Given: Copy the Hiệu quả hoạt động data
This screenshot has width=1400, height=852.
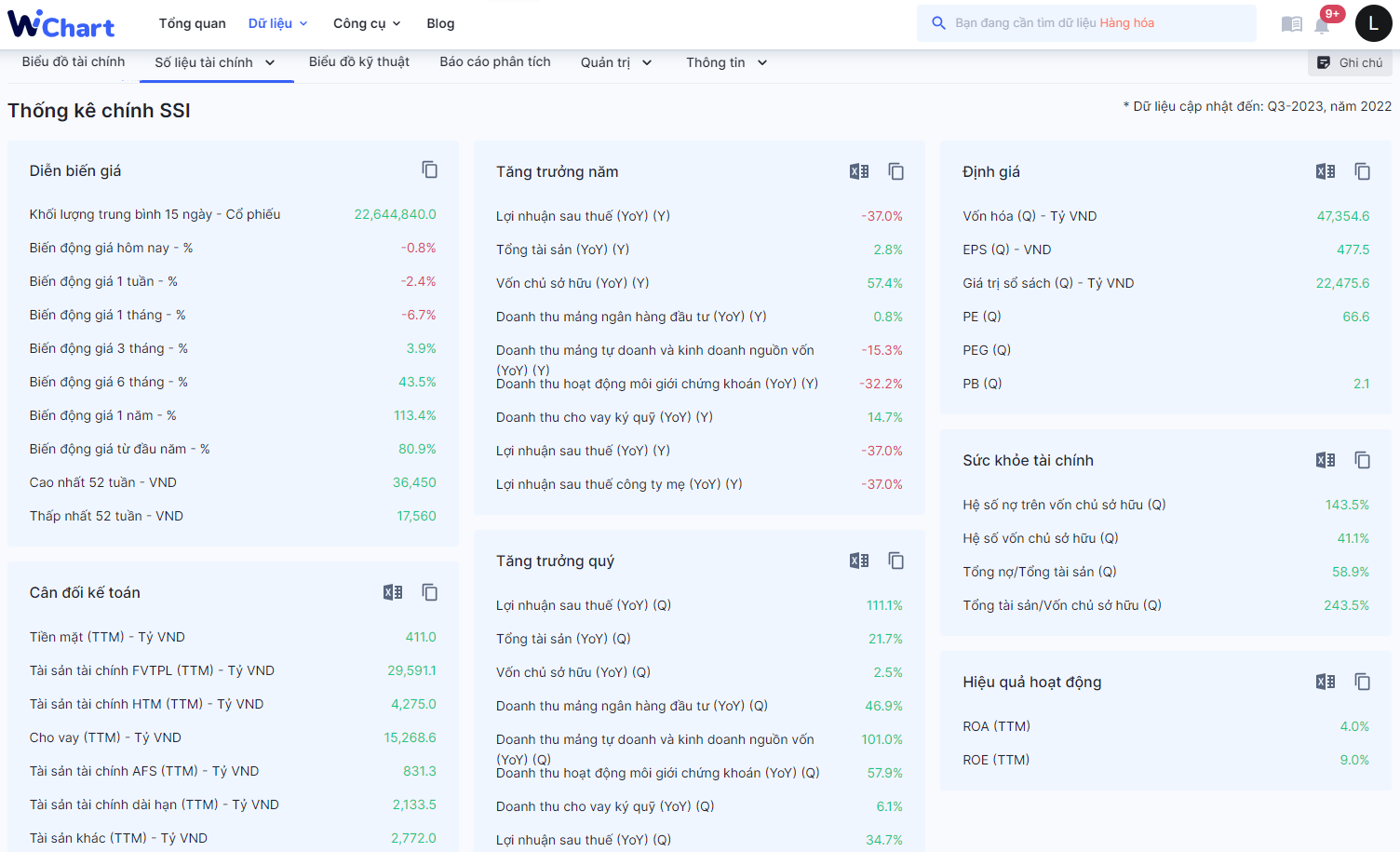Looking at the screenshot, I should [1362, 682].
